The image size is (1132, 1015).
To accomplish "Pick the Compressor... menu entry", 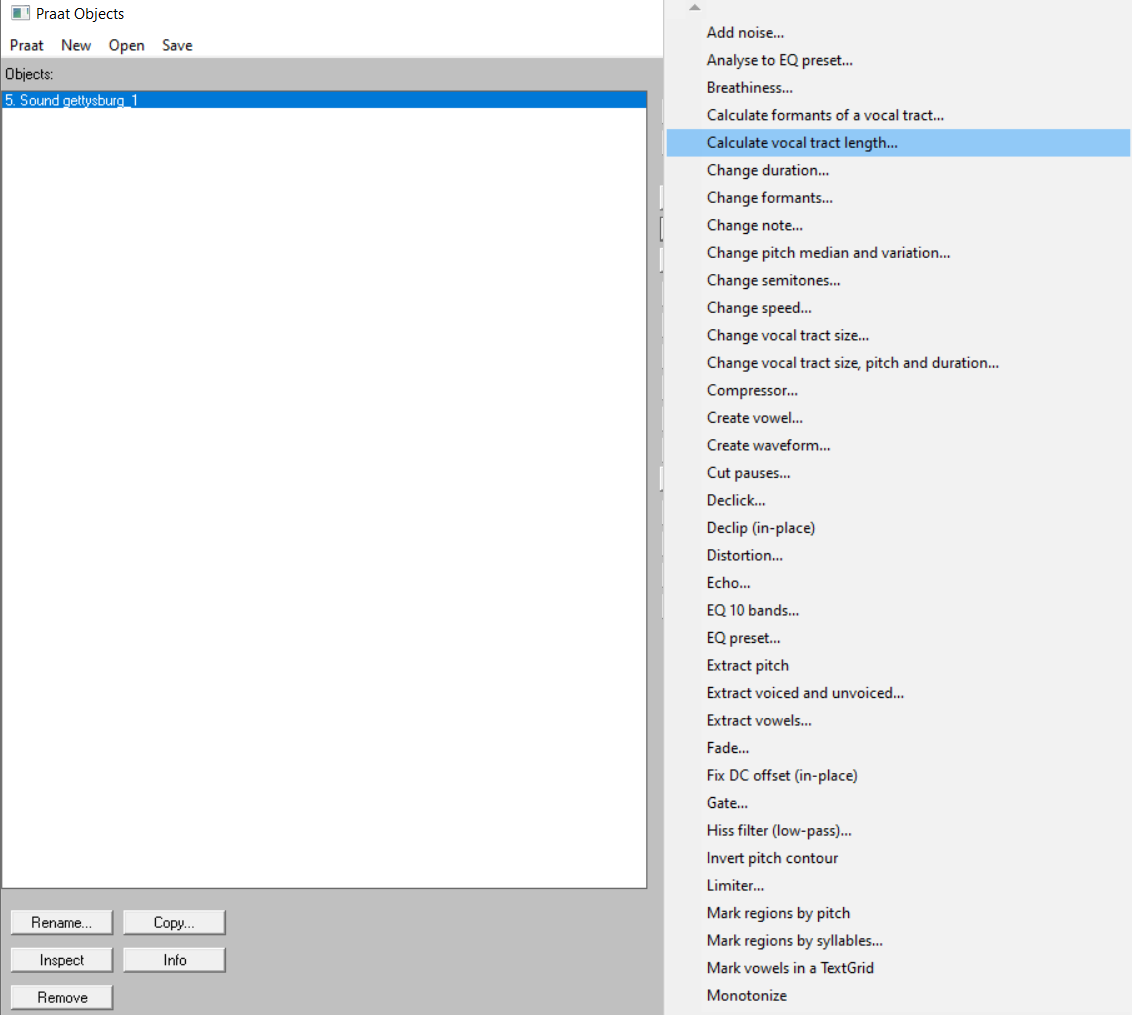I will [752, 390].
